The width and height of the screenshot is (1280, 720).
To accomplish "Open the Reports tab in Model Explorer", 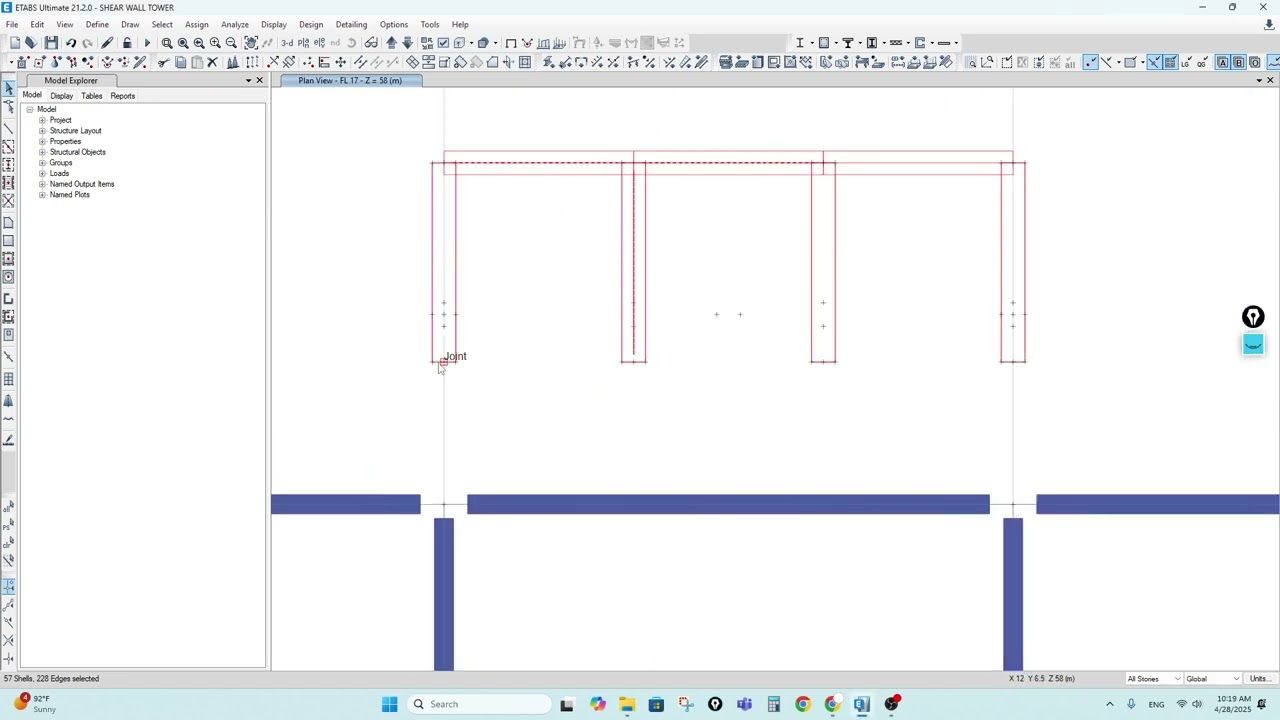I will [x=123, y=96].
